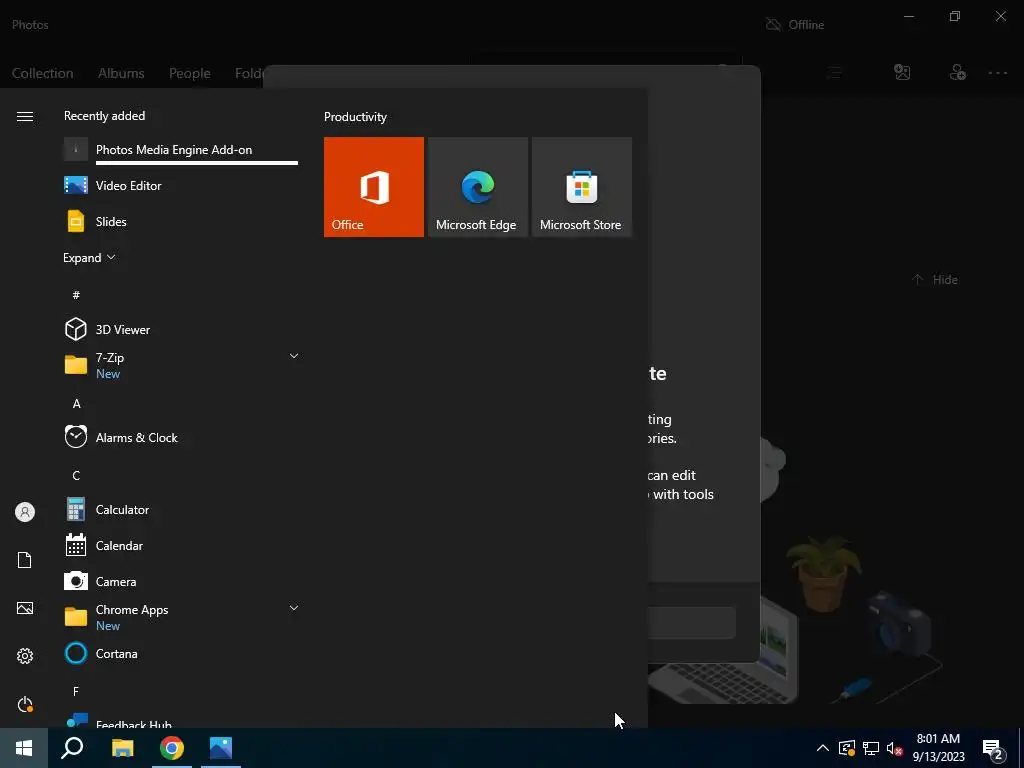The height and width of the screenshot is (768, 1024).
Task: Switch to People tab in Photos
Action: [189, 73]
